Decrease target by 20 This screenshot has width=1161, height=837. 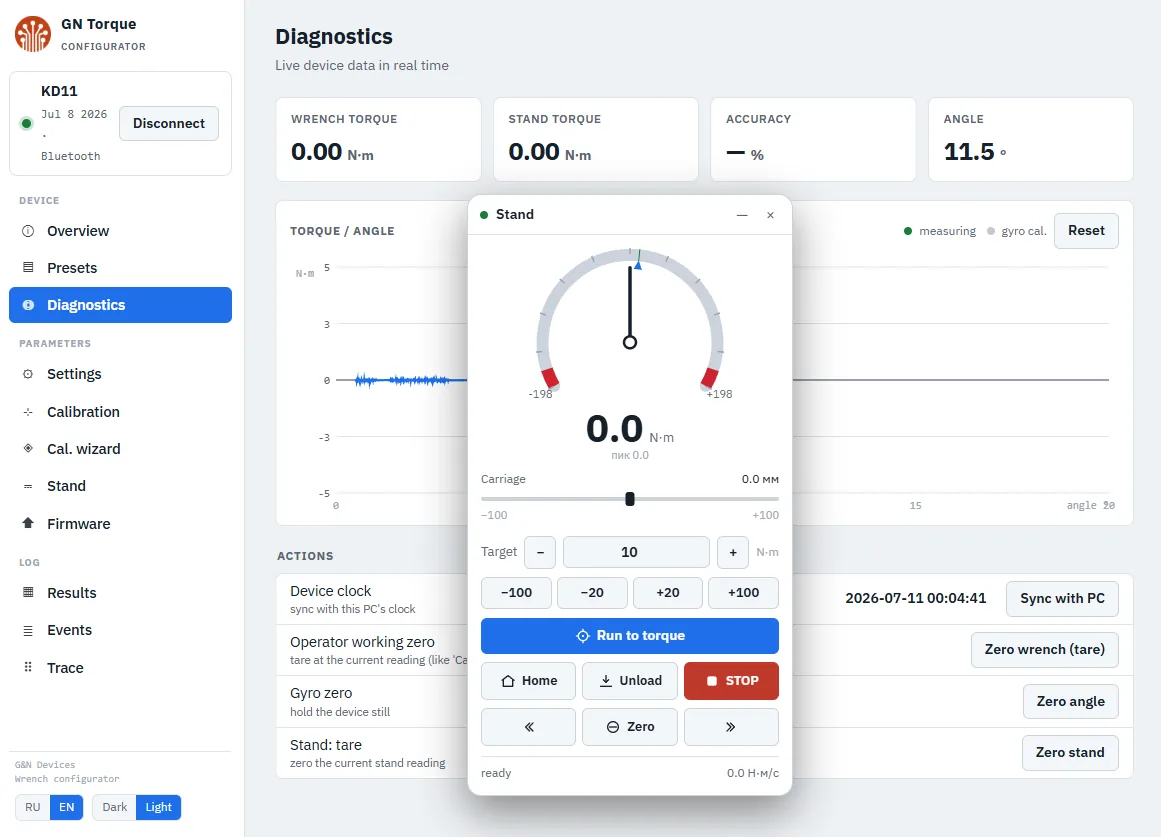[x=592, y=593]
